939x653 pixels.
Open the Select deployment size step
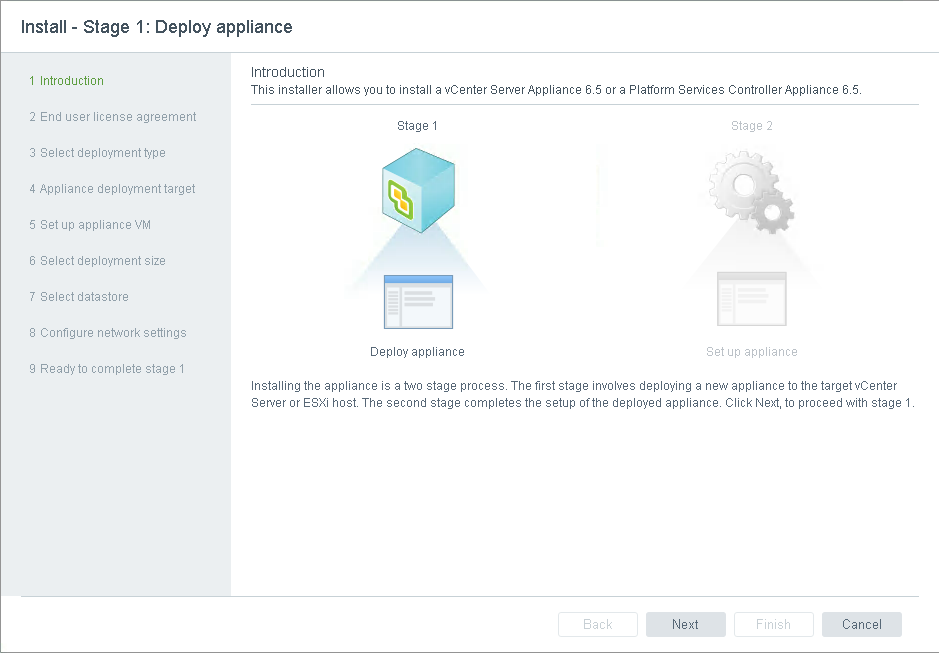[97, 261]
